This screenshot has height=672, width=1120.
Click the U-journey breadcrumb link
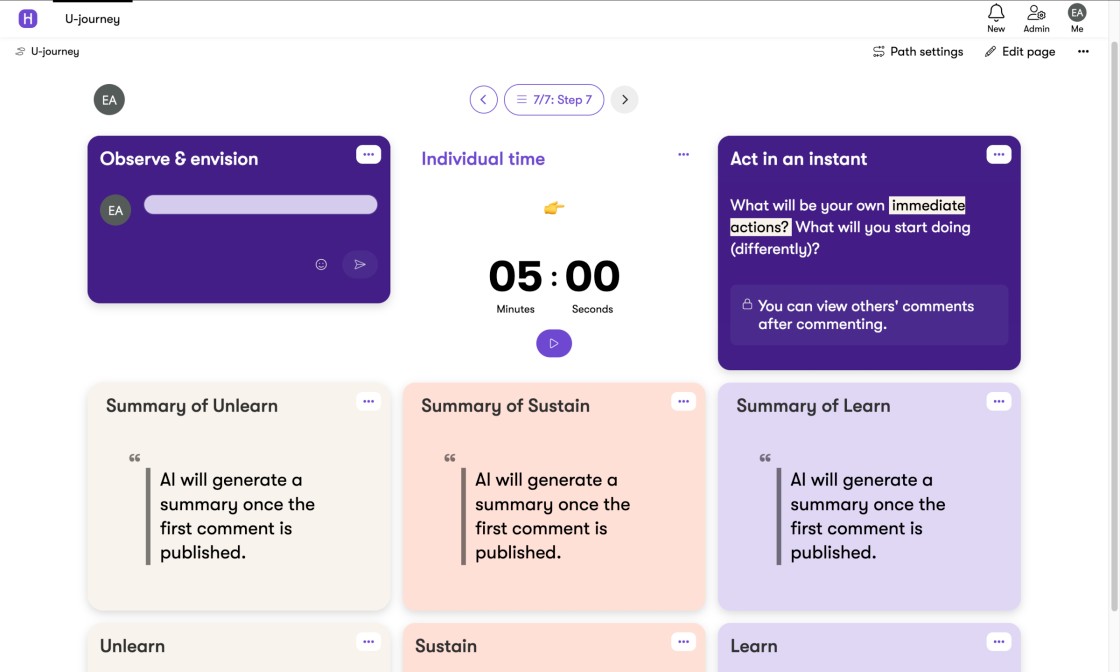[x=54, y=51]
